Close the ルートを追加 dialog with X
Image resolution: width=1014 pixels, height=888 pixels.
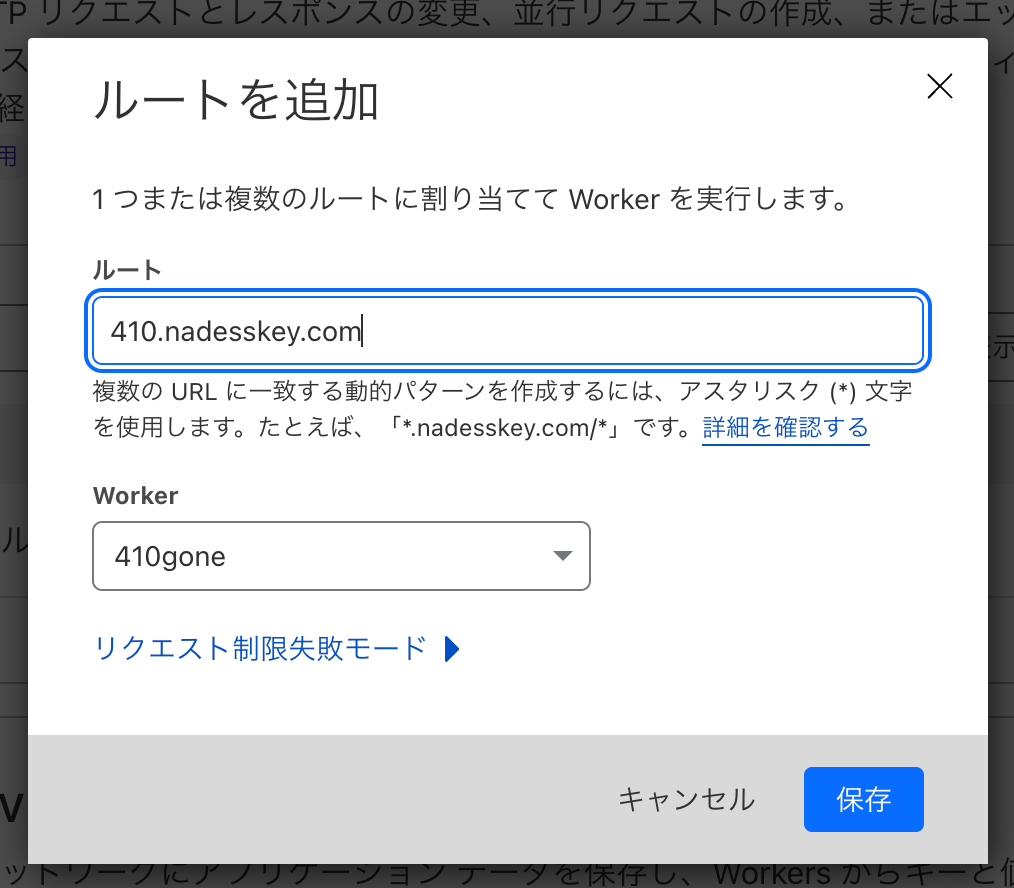click(x=939, y=87)
